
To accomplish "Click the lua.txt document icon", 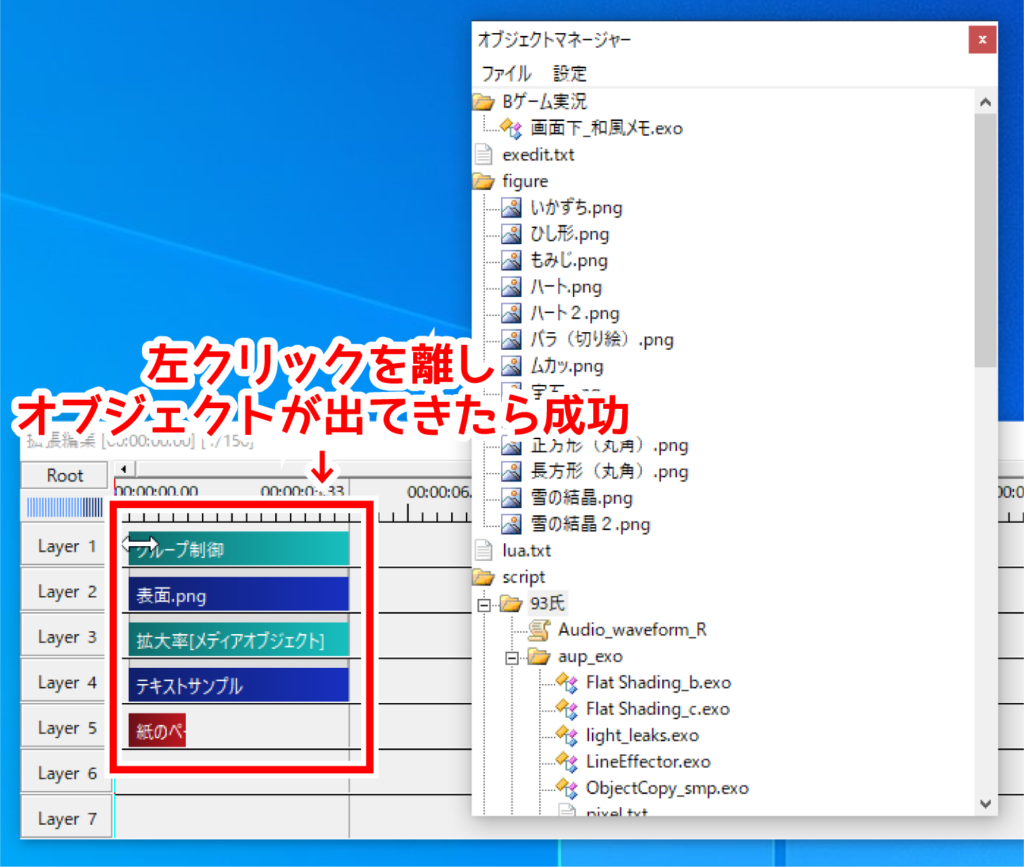I will tap(484, 550).
